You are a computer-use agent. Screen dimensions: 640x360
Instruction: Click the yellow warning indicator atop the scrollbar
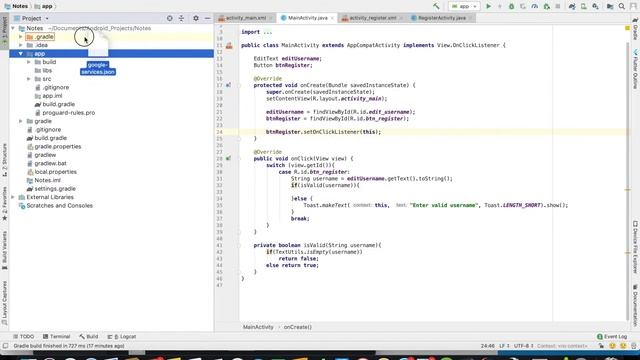pyautogui.click(x=627, y=28)
